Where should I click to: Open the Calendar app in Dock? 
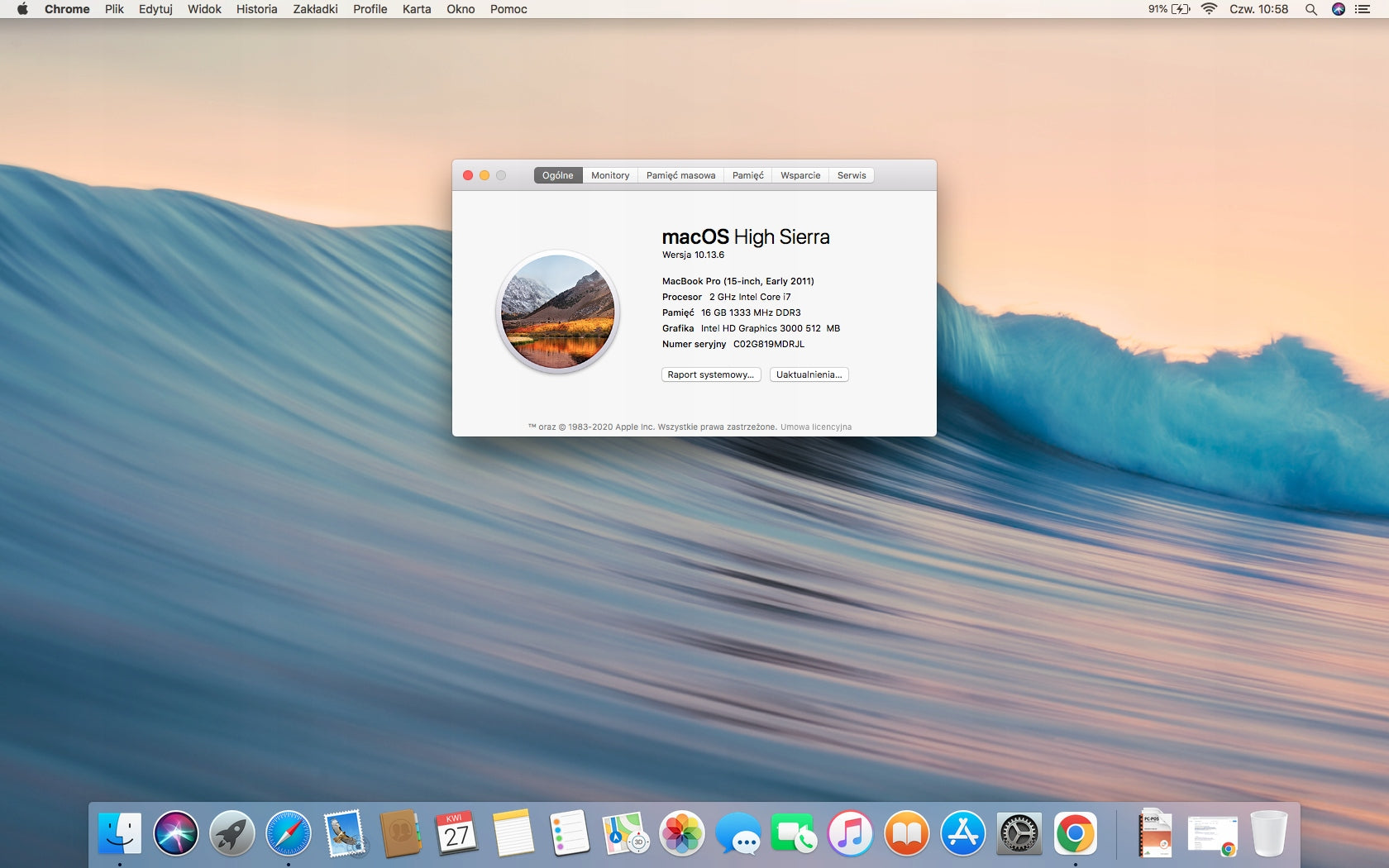[457, 833]
